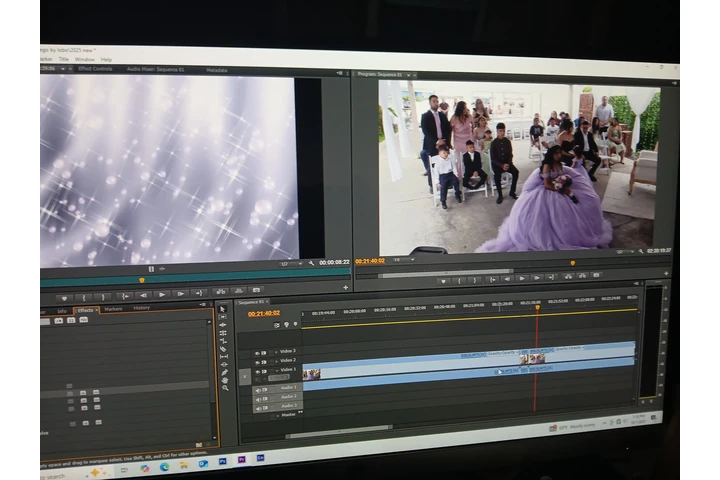
Task: Select the Razor tool
Action: (223, 347)
